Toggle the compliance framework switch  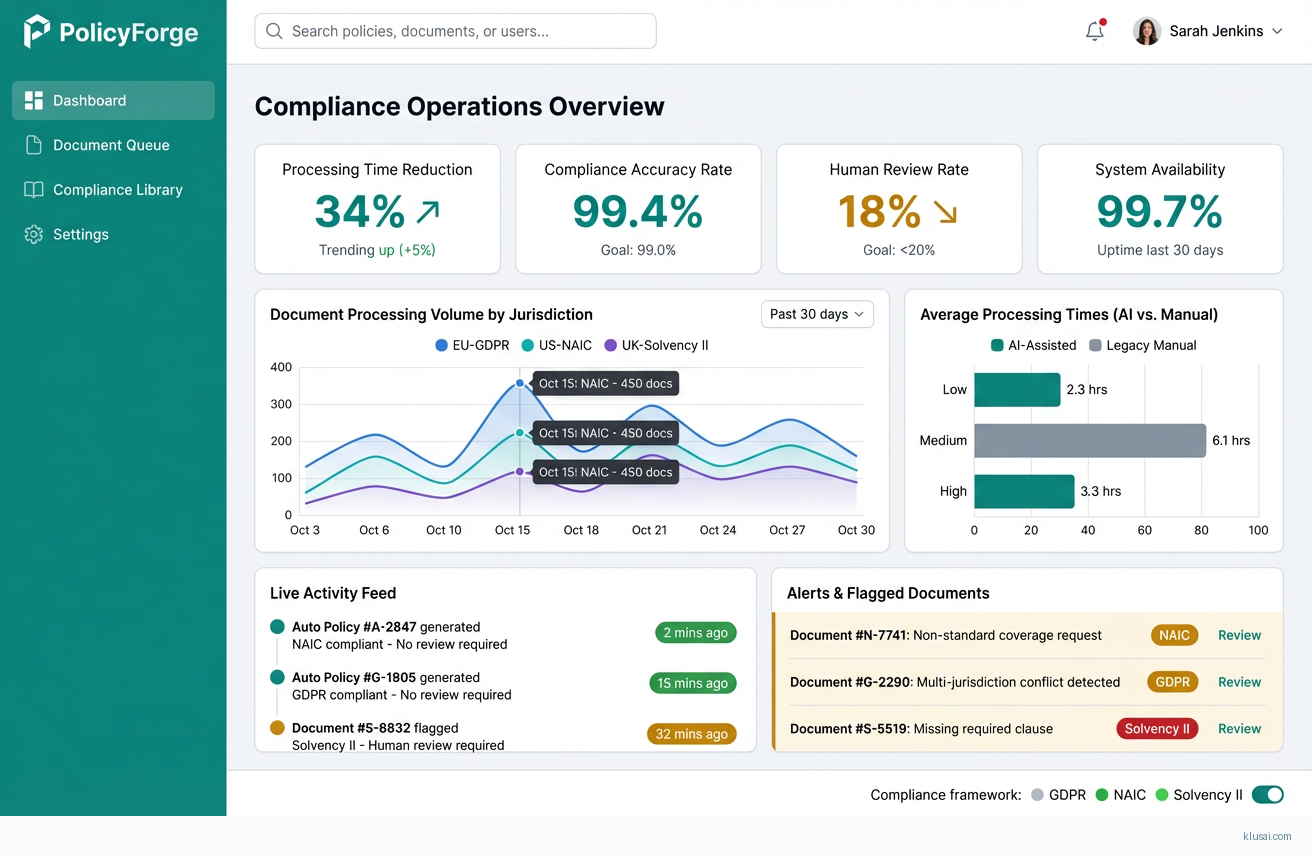[x=1267, y=795]
